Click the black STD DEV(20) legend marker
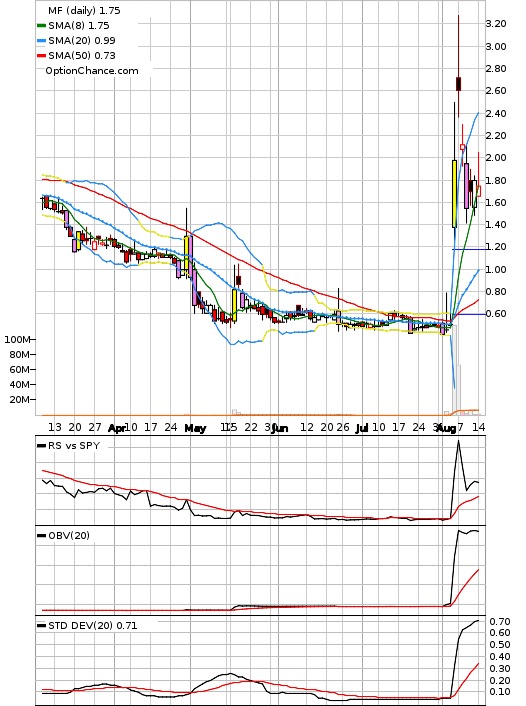The width and height of the screenshot is (526, 706). (41, 626)
